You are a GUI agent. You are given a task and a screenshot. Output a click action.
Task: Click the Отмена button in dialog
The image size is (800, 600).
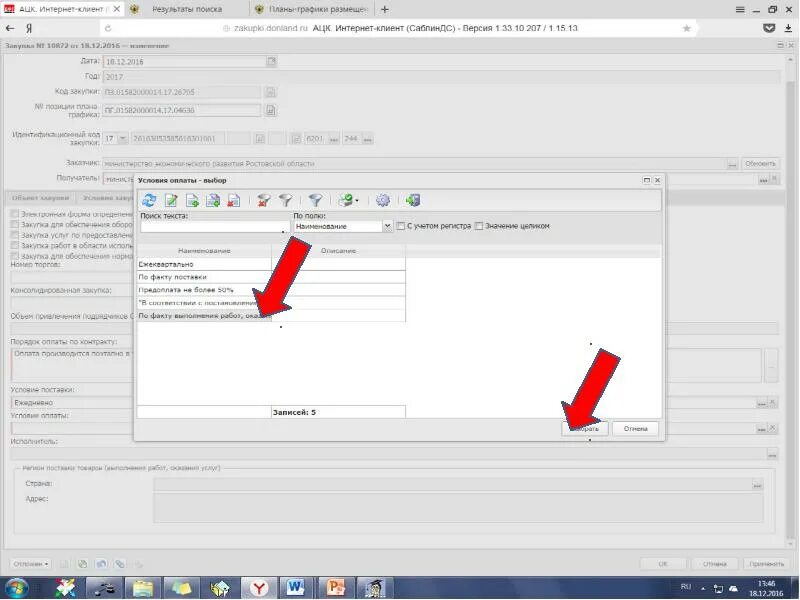tap(635, 429)
